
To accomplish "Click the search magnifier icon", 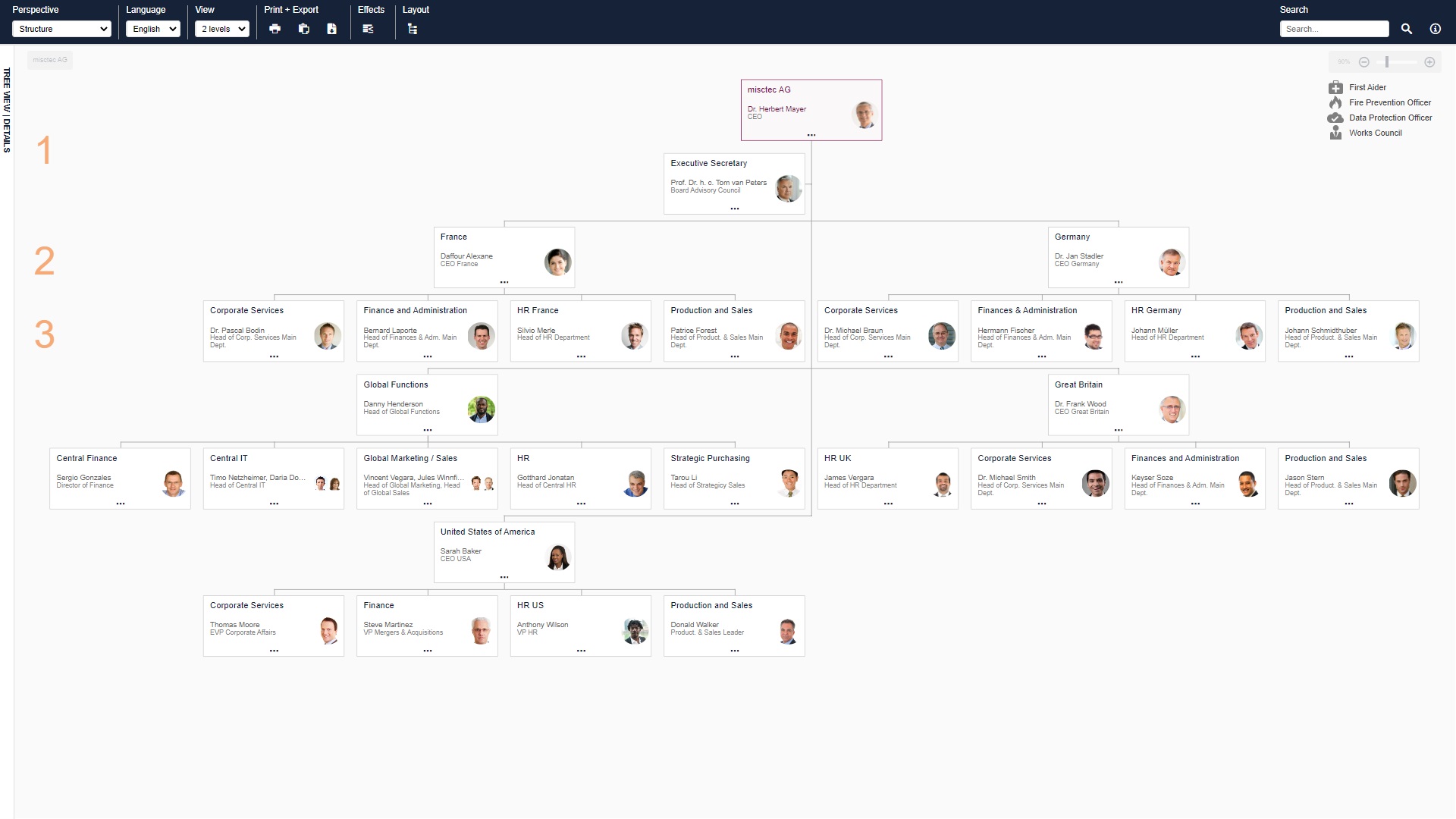I will pos(1406,28).
